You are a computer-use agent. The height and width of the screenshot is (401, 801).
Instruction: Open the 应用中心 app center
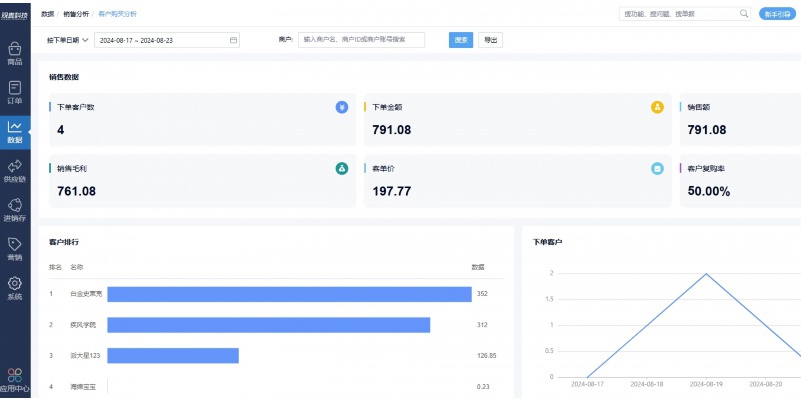(15, 381)
